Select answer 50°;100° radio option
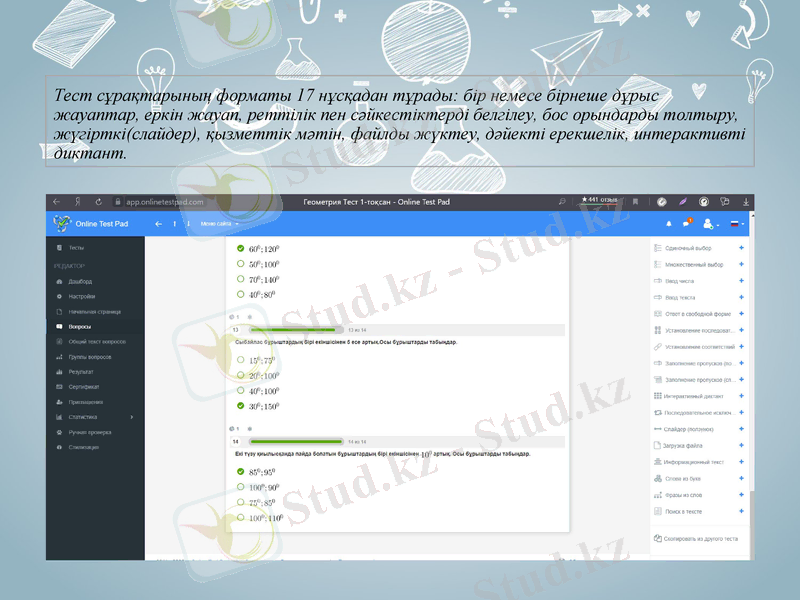Screen dimensions: 800x600 240,264
